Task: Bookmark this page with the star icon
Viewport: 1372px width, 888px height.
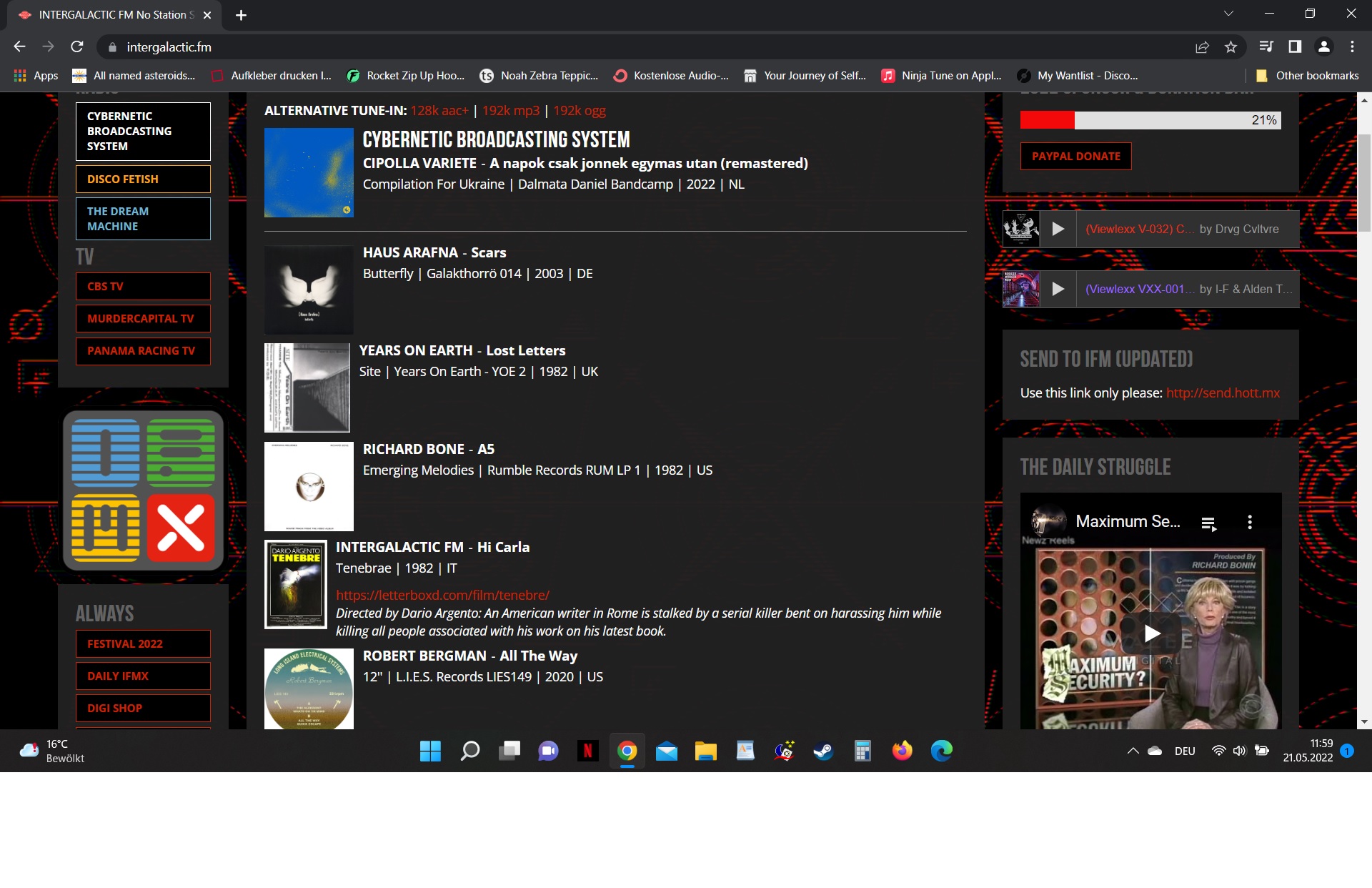Action: click(1231, 47)
